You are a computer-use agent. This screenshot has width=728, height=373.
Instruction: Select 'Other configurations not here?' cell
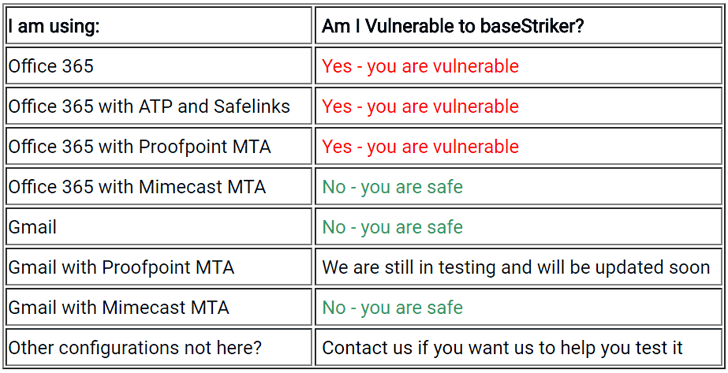[158, 347]
